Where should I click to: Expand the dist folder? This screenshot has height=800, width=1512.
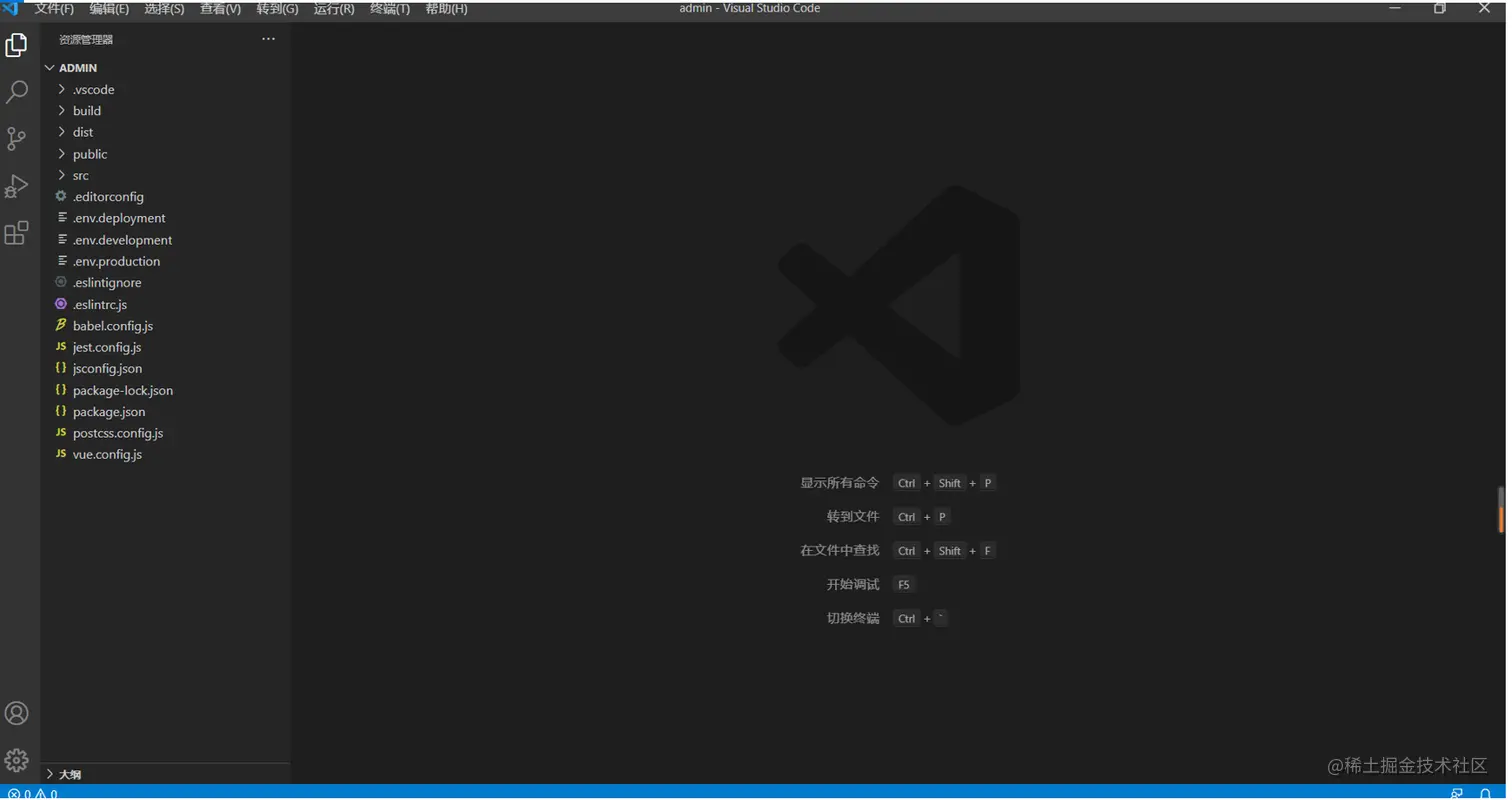click(165, 132)
